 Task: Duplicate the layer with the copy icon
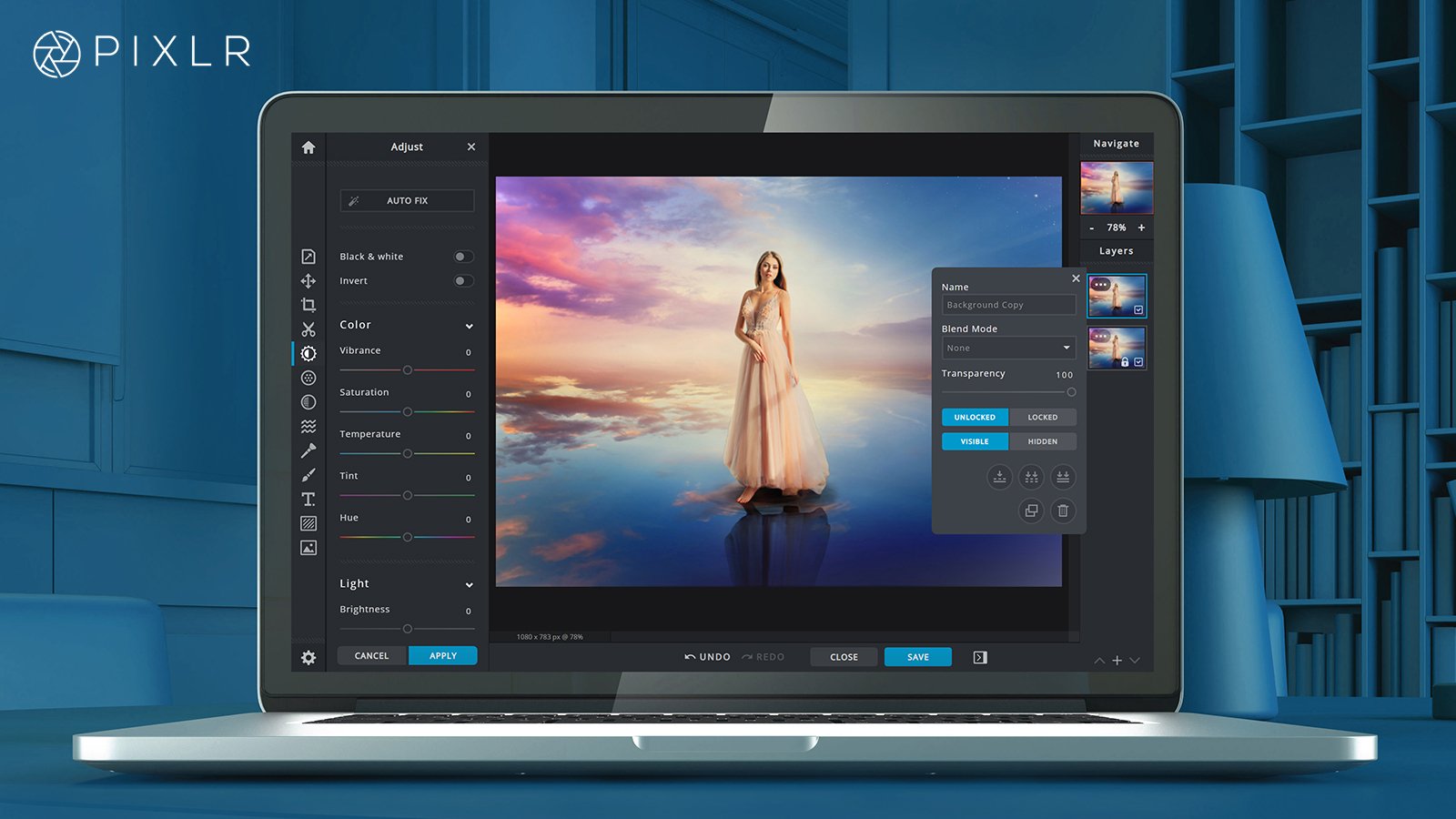pyautogui.click(x=1031, y=511)
